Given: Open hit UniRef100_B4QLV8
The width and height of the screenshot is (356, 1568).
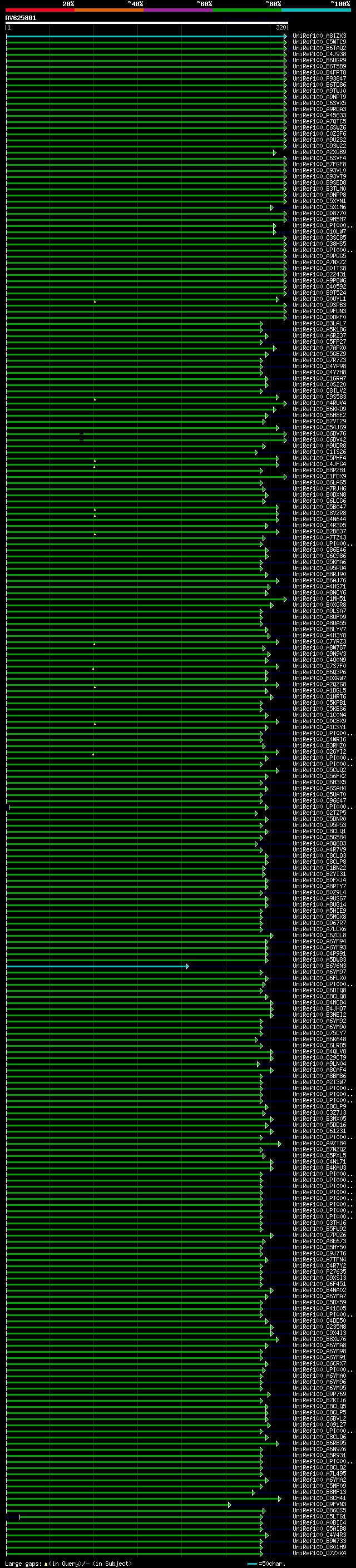Looking at the screenshot, I should 319,1051.
